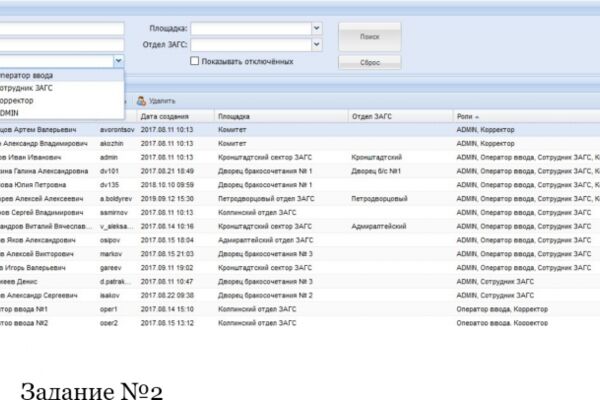Click login oper2

[109, 323]
